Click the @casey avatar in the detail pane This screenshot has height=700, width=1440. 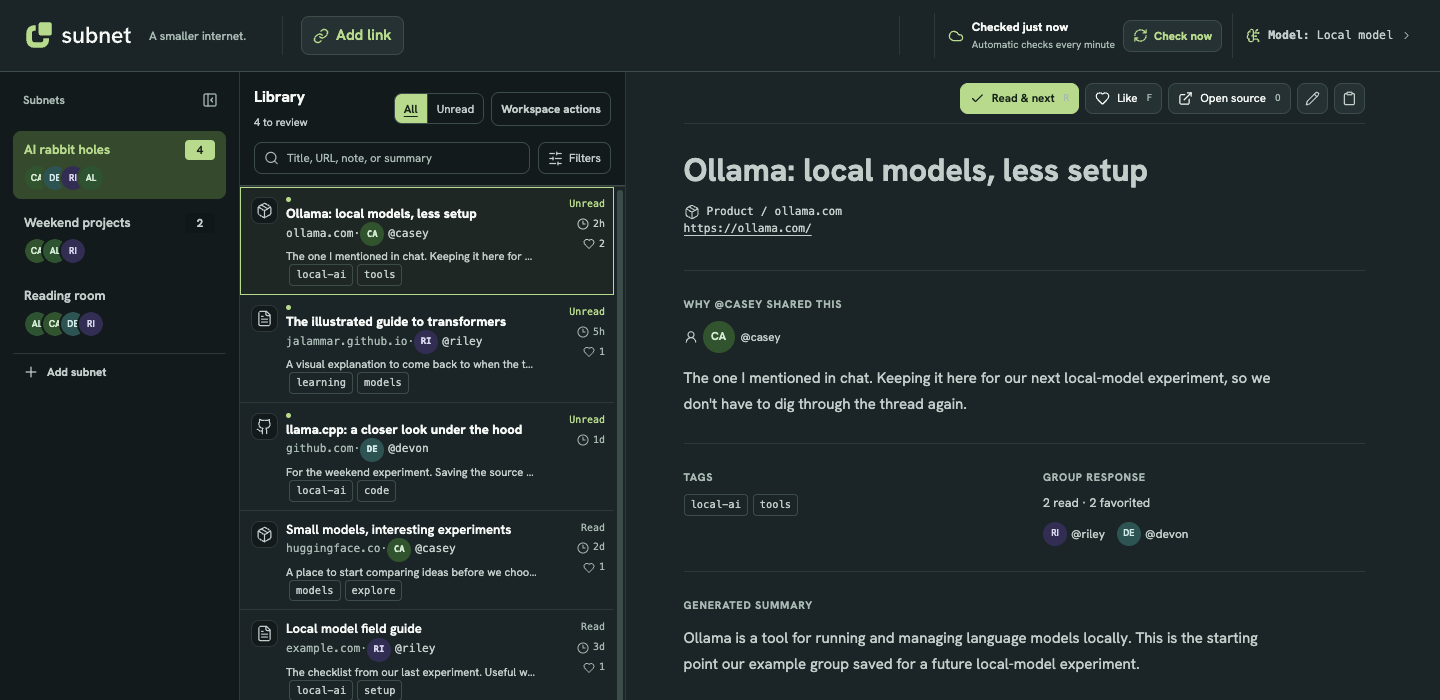pos(719,337)
